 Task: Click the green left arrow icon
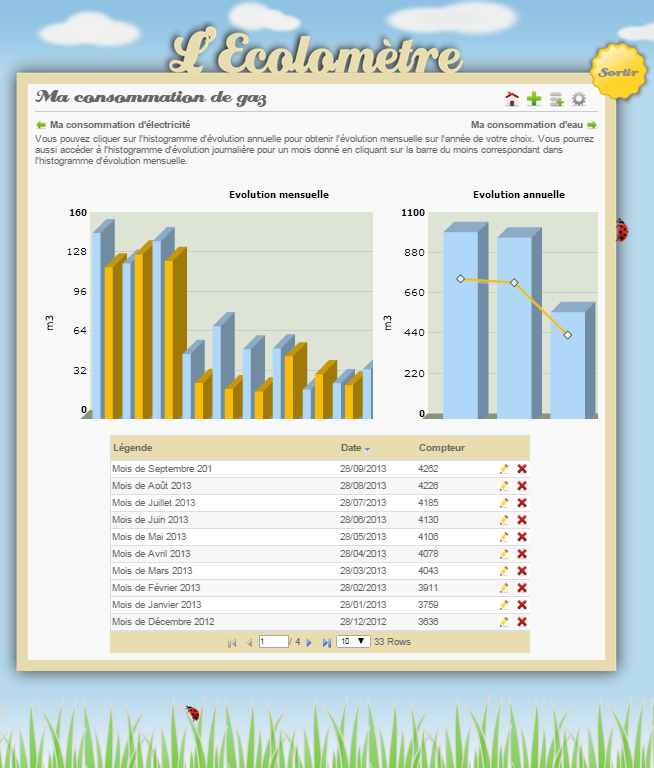(x=41, y=125)
